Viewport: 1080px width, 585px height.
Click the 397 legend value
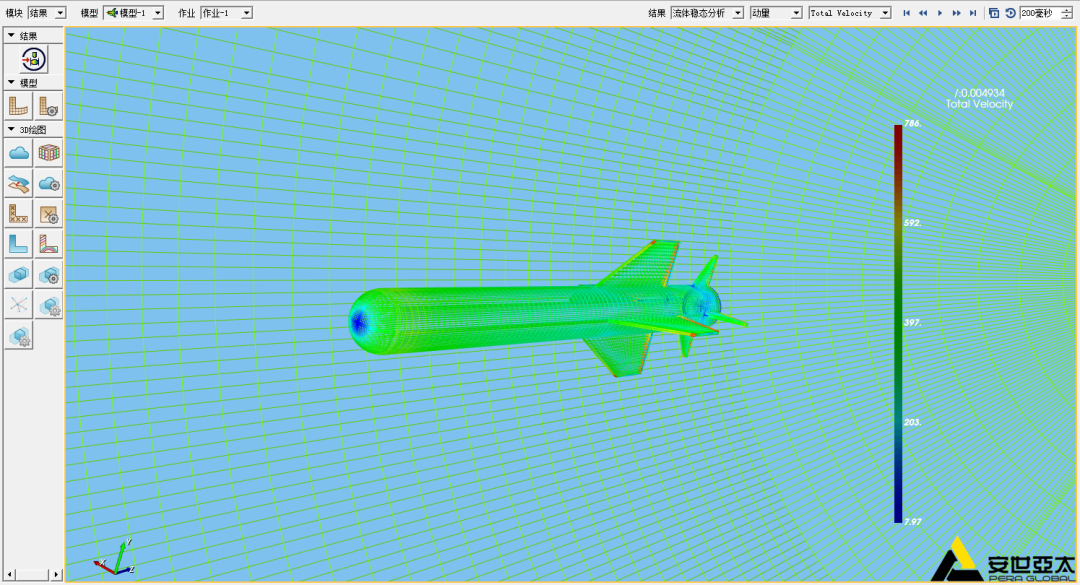click(913, 322)
